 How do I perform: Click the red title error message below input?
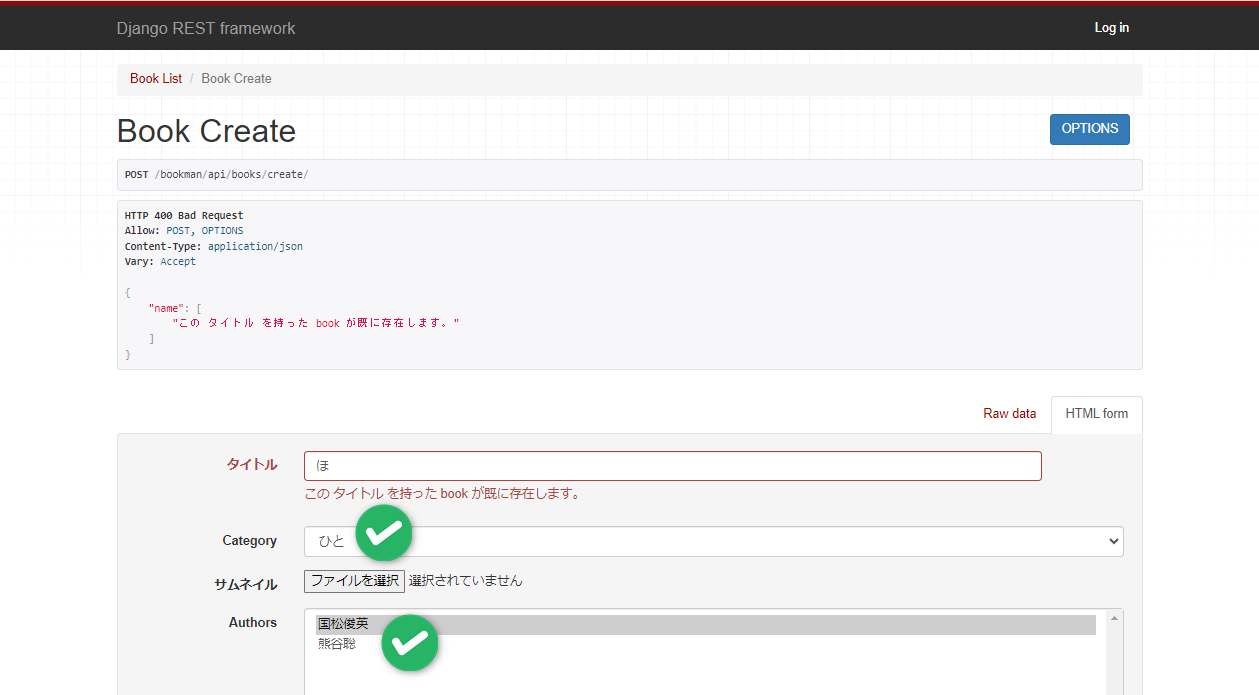442,494
